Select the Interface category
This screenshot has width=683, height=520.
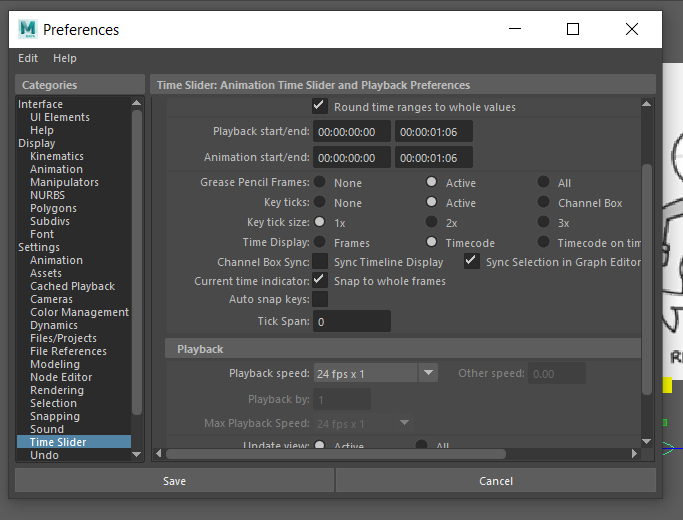[x=40, y=104]
